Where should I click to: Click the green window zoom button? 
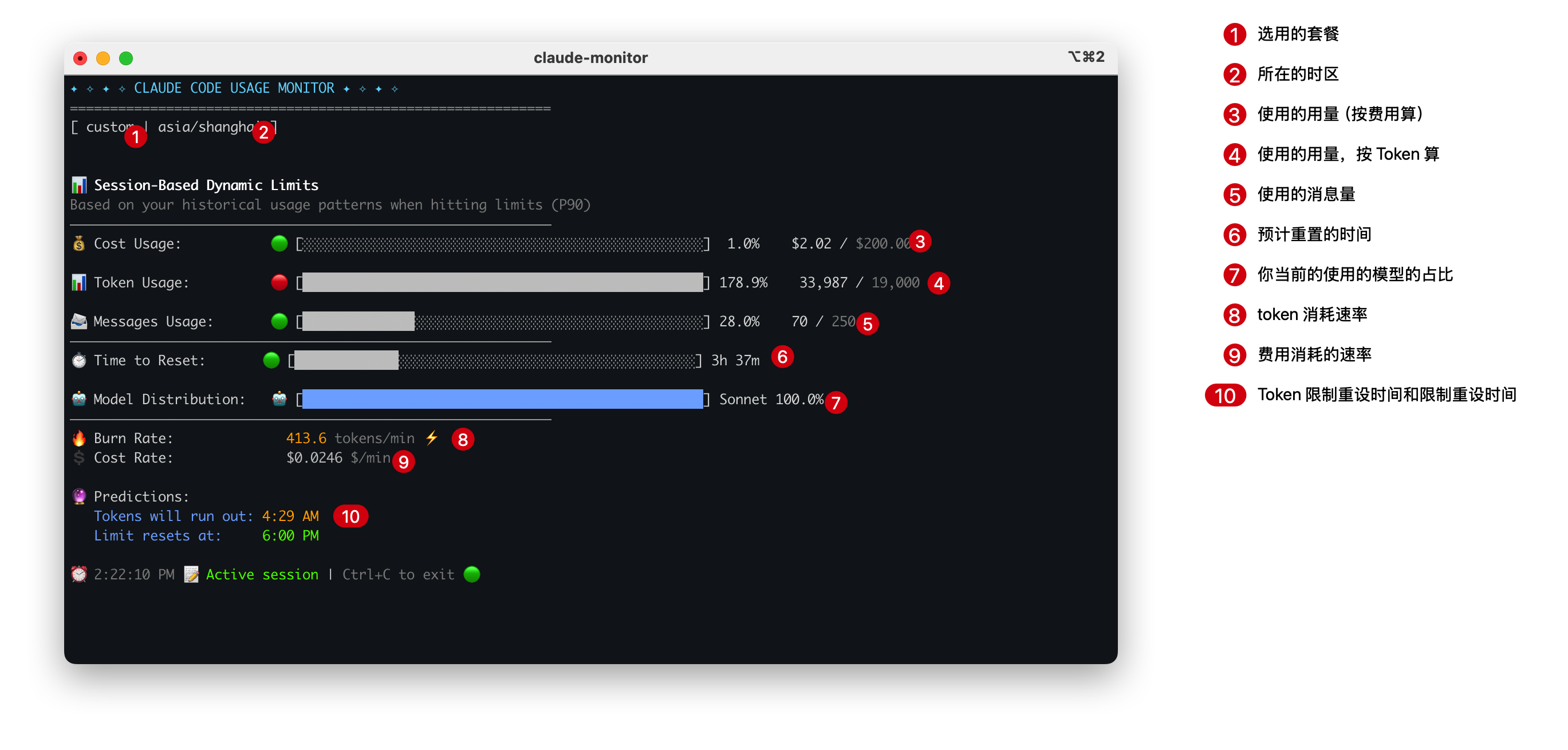(x=126, y=58)
